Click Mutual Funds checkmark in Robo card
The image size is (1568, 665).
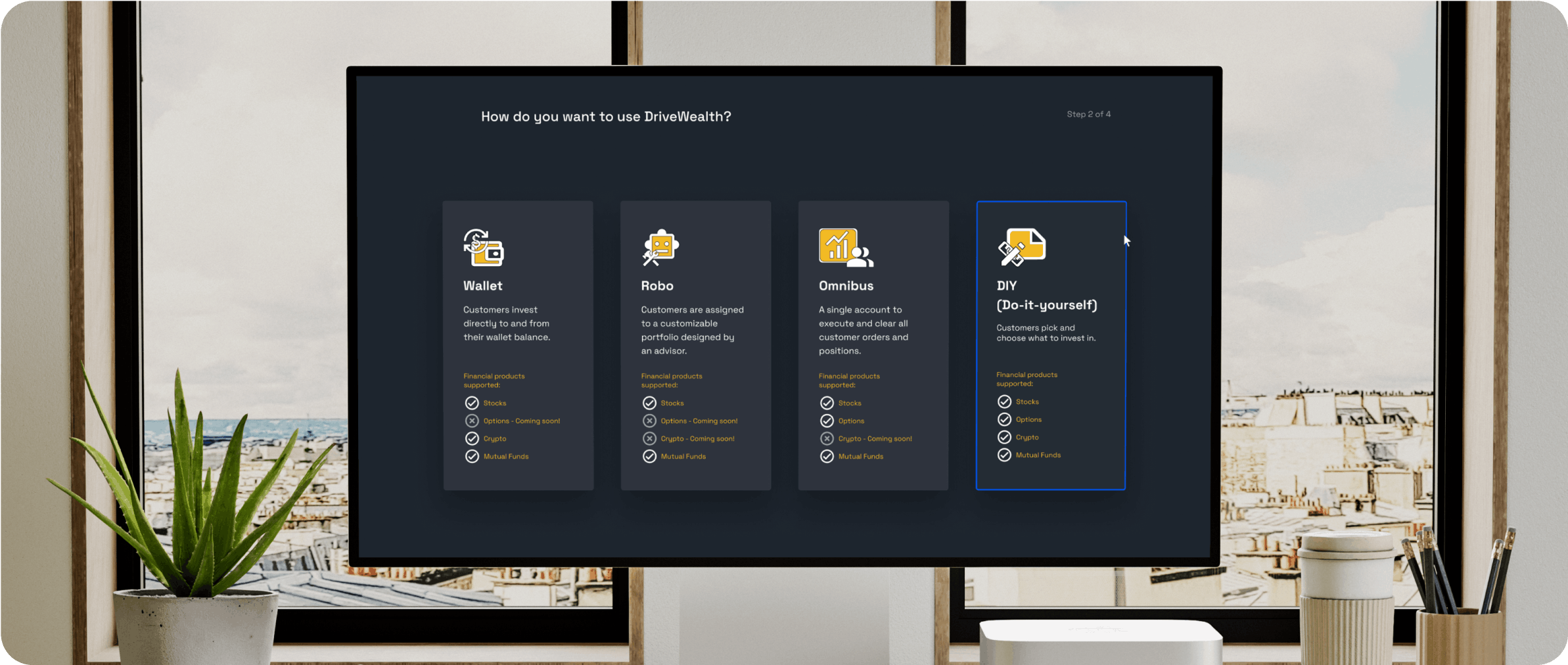(649, 456)
